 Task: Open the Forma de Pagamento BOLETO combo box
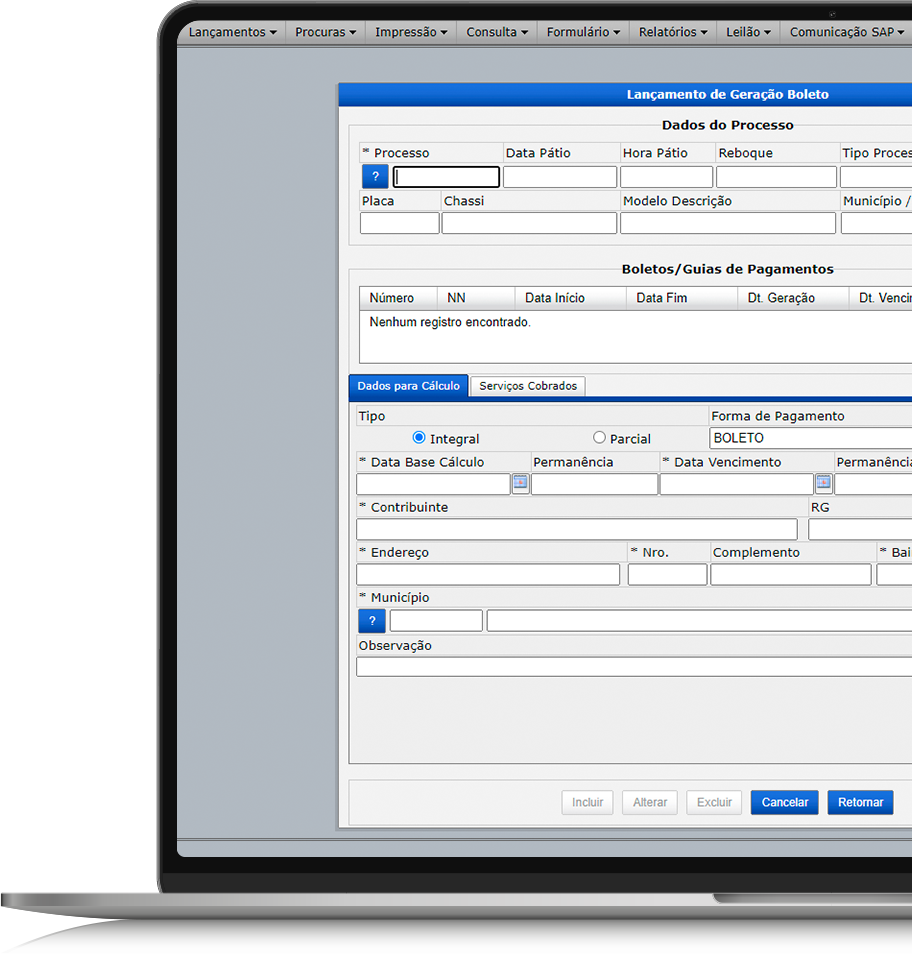tap(810, 438)
